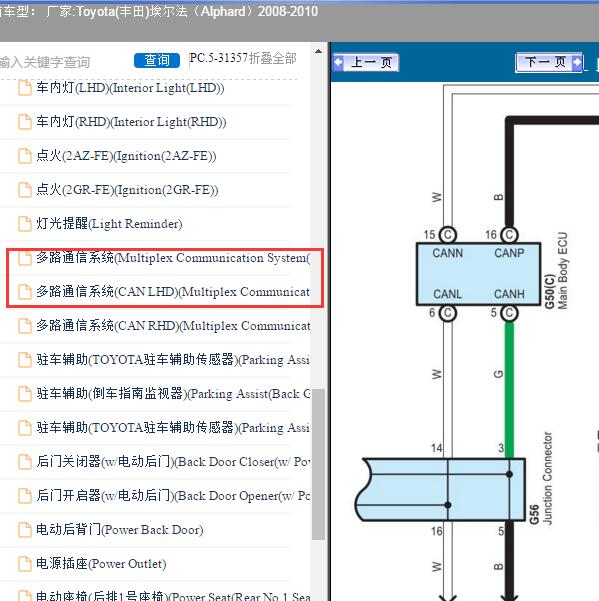Click document icon beside 电动后背门
The image size is (599, 601).
[25, 530]
